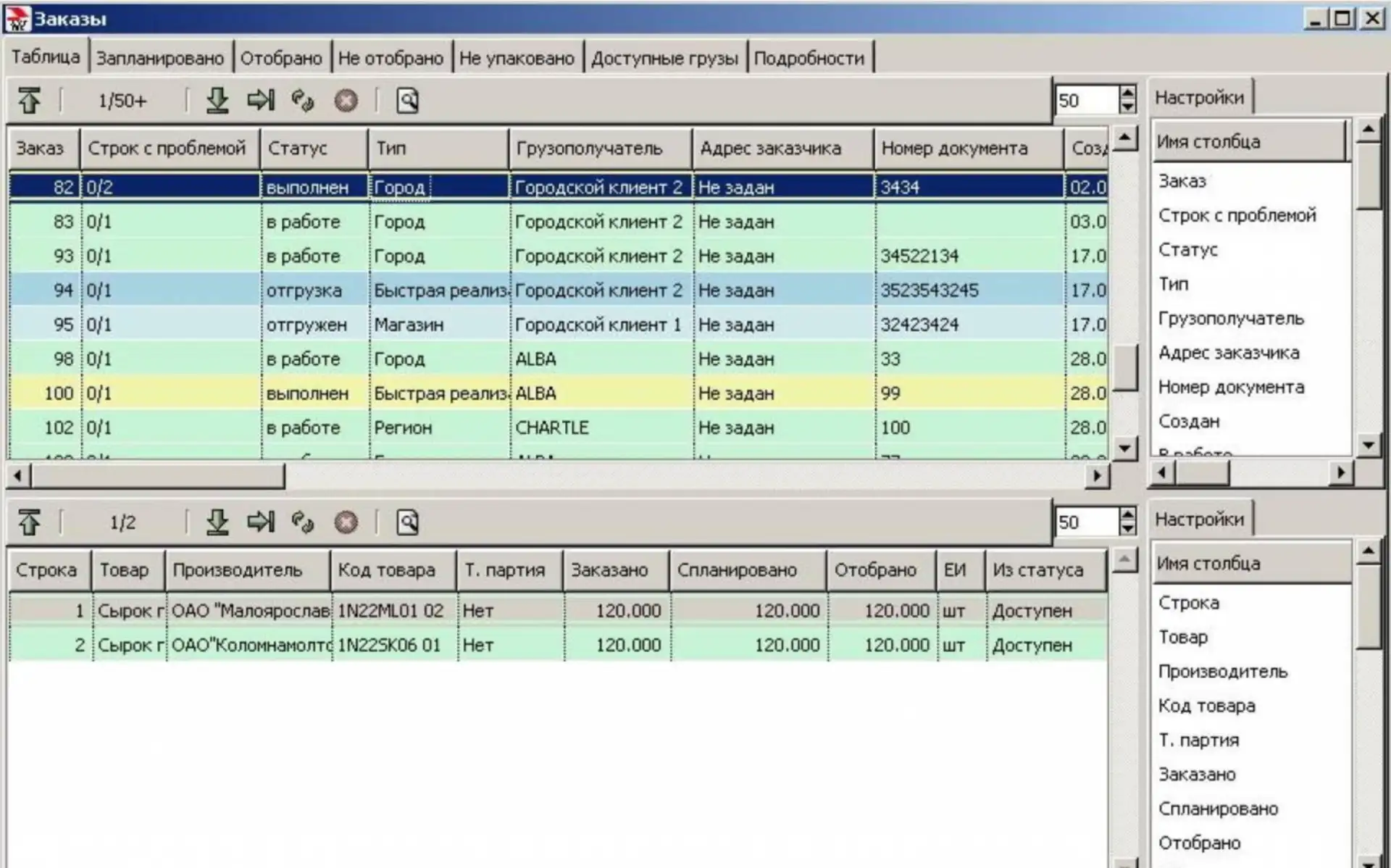This screenshot has height=868, width=1391.
Task: Click refresh icon in the lower lines toolbar
Action: pos(303,522)
